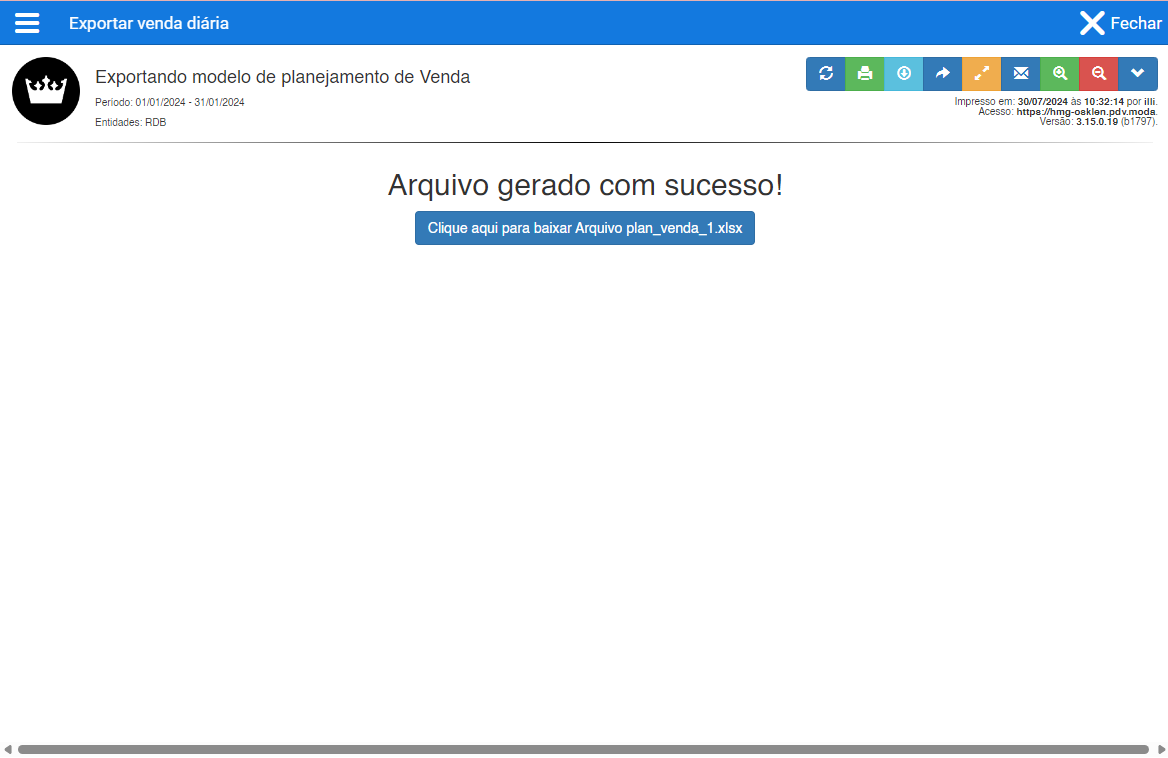Screen dimensions: 1168x758
Task: Open the hamburger navigation menu
Action: [27, 22]
